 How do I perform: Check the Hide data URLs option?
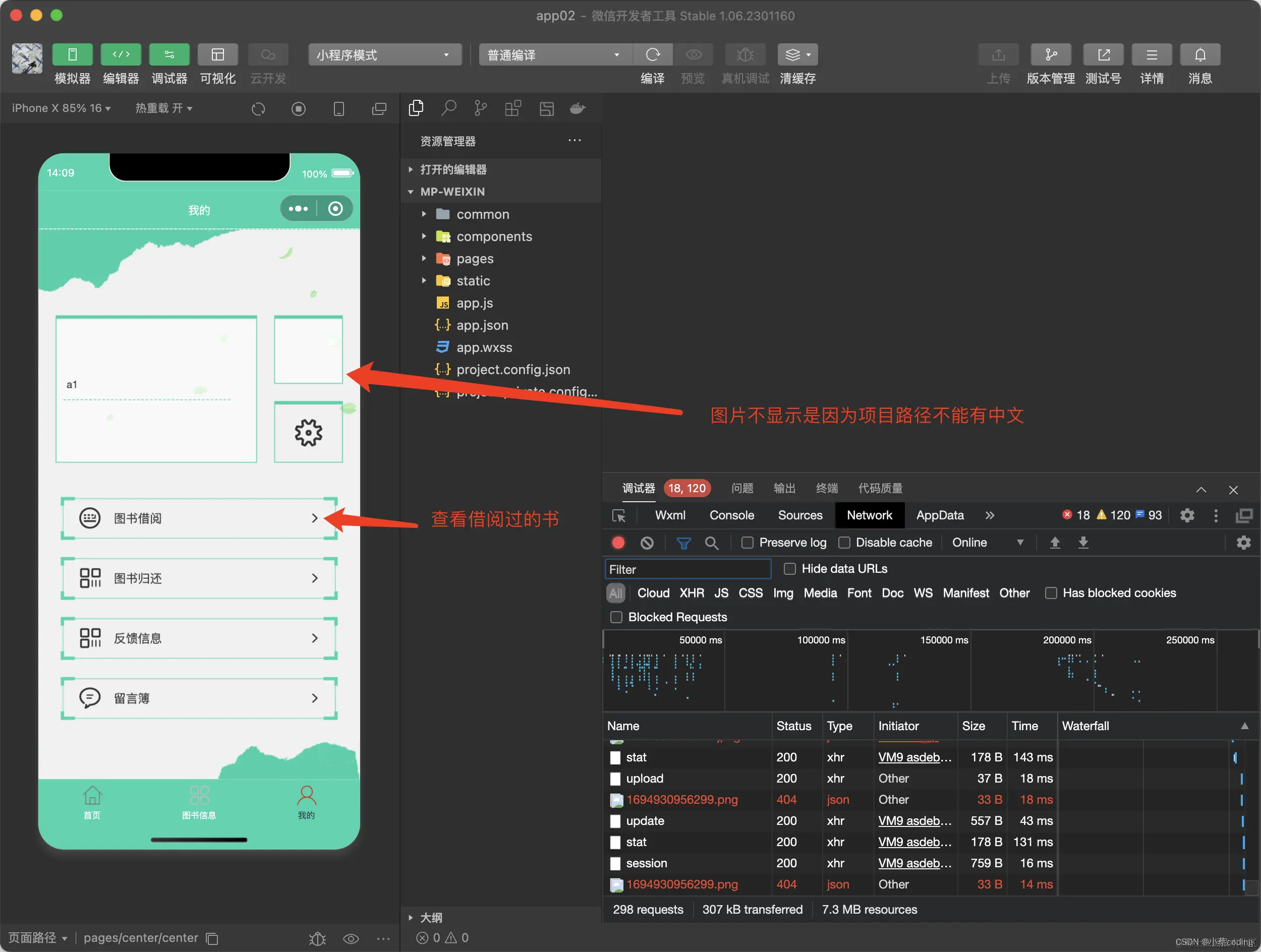789,569
